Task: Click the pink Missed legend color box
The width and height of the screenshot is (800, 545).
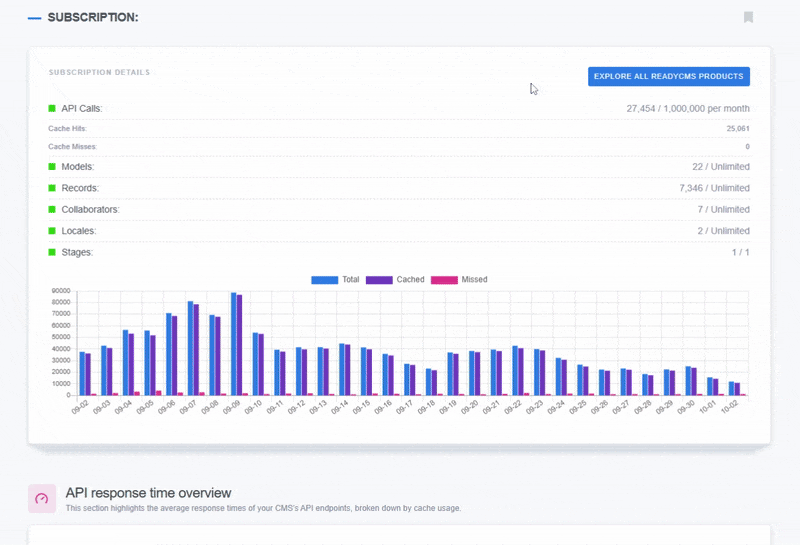Action: 444,279
